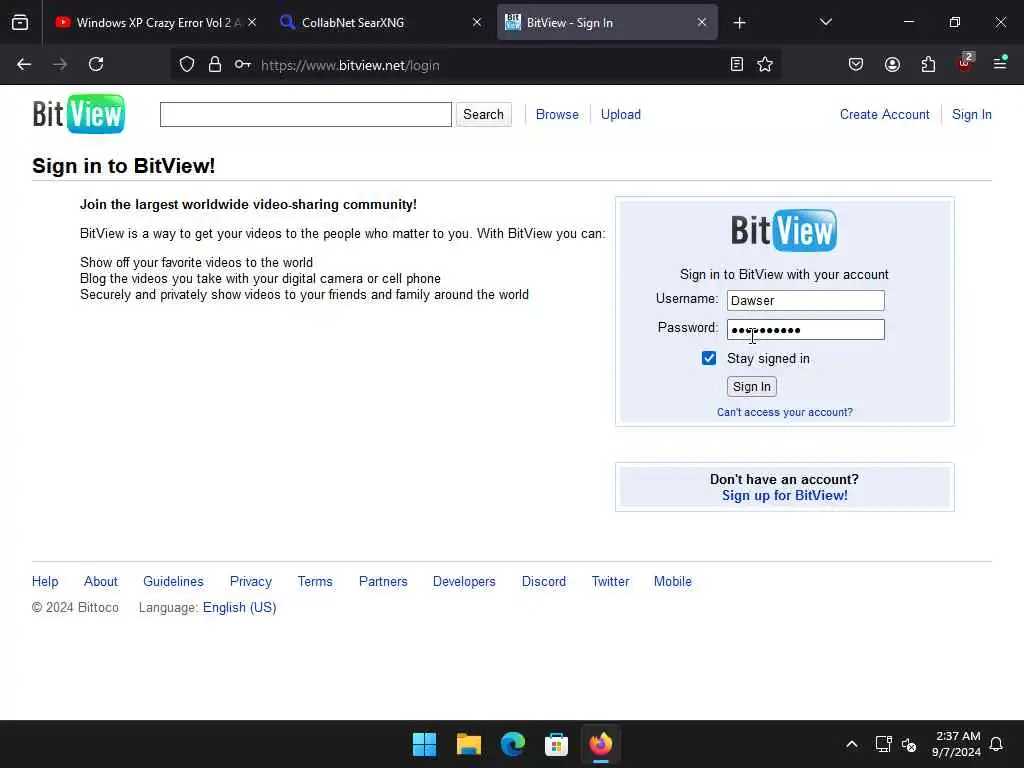This screenshot has height=768, width=1024.
Task: Click Sign In link in header
Action: [972, 114]
